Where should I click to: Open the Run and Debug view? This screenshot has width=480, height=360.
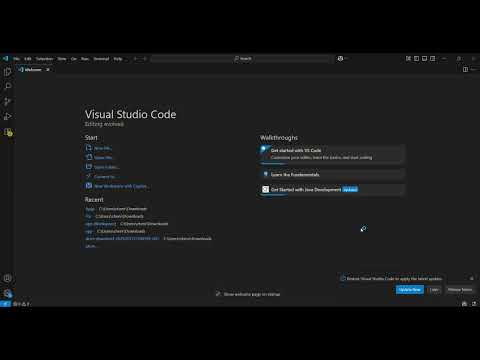click(7, 116)
